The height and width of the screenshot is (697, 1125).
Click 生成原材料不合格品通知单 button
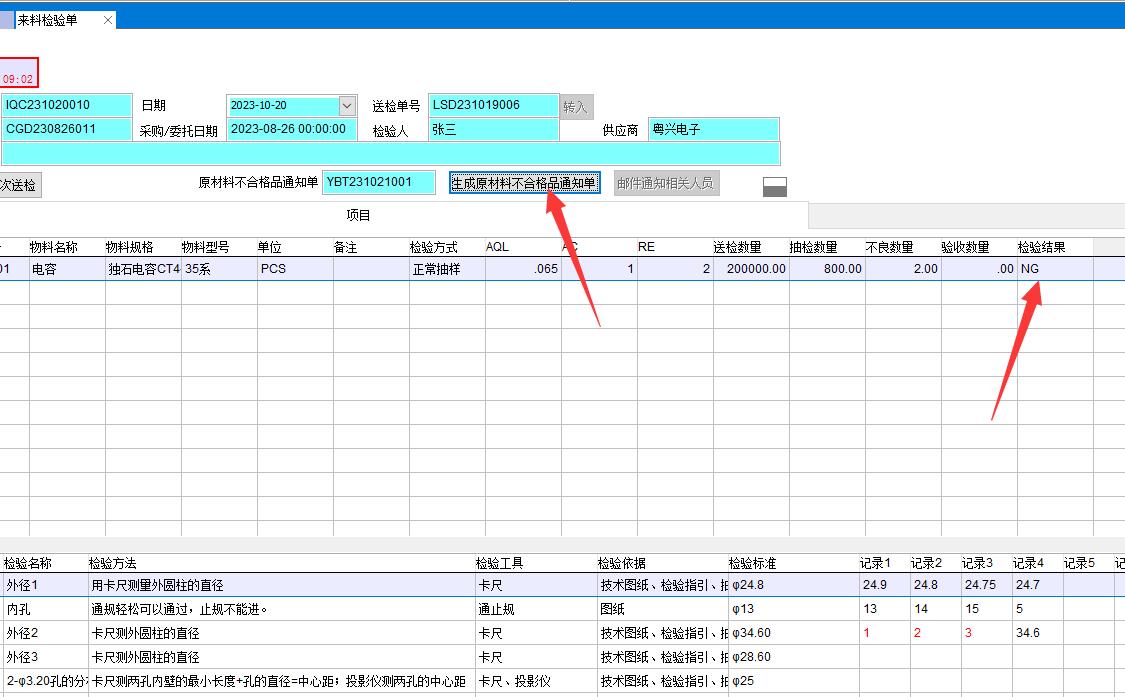[524, 183]
